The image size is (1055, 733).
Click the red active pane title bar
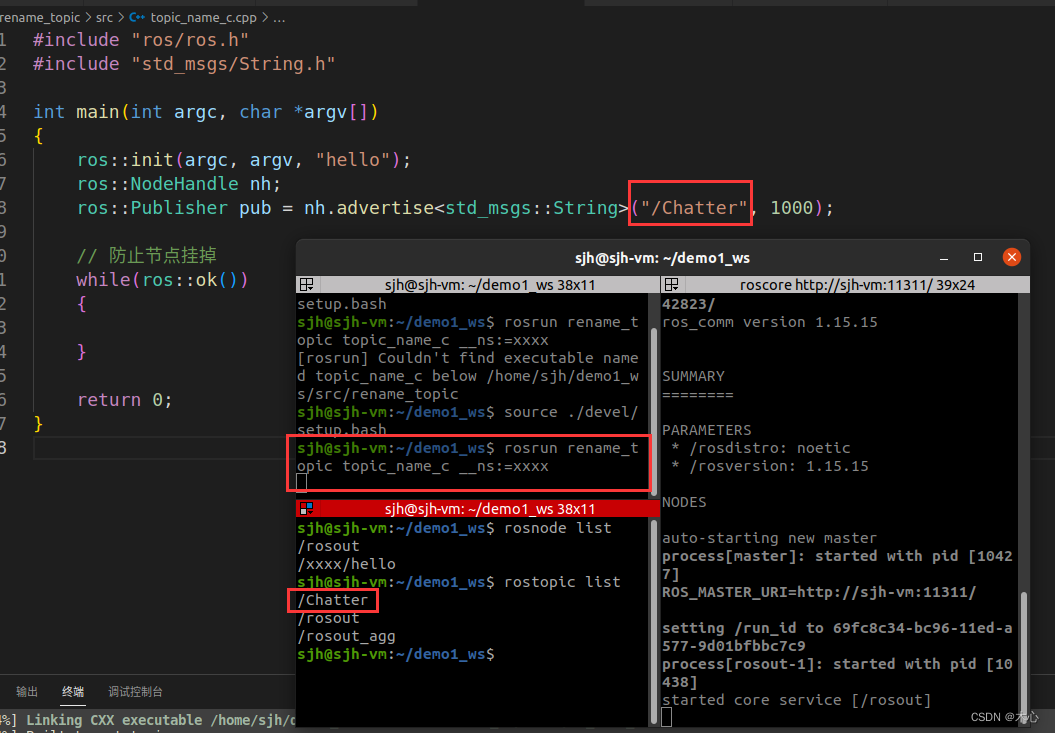pos(478,508)
